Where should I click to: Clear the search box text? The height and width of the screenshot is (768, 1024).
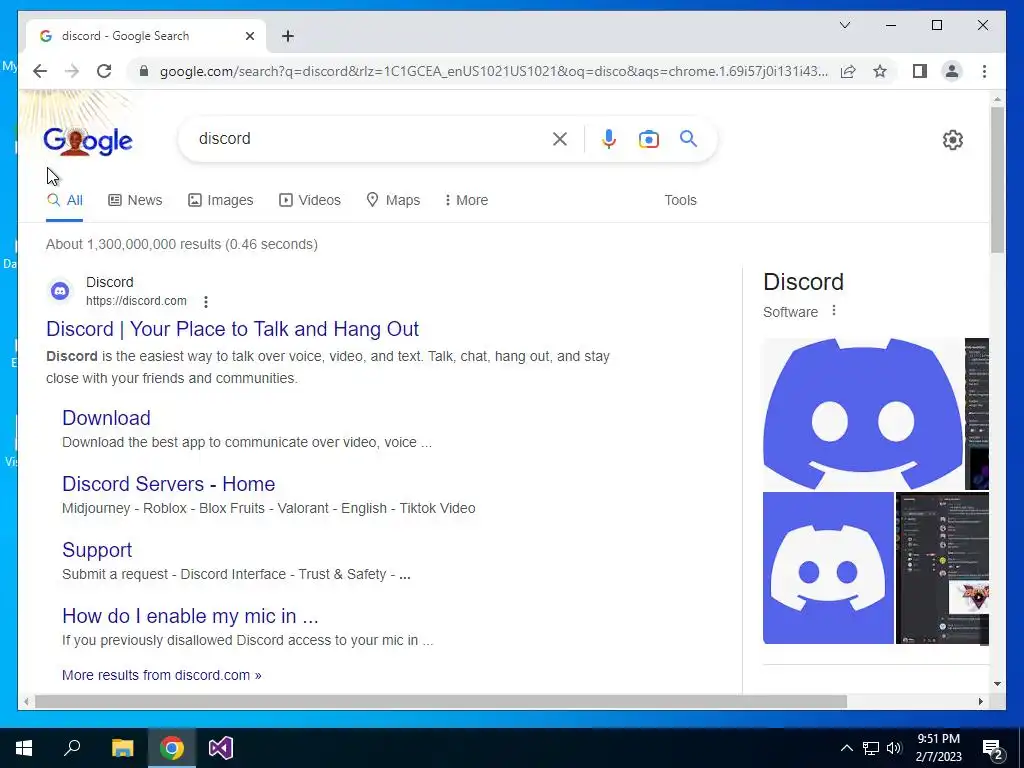[x=560, y=138]
